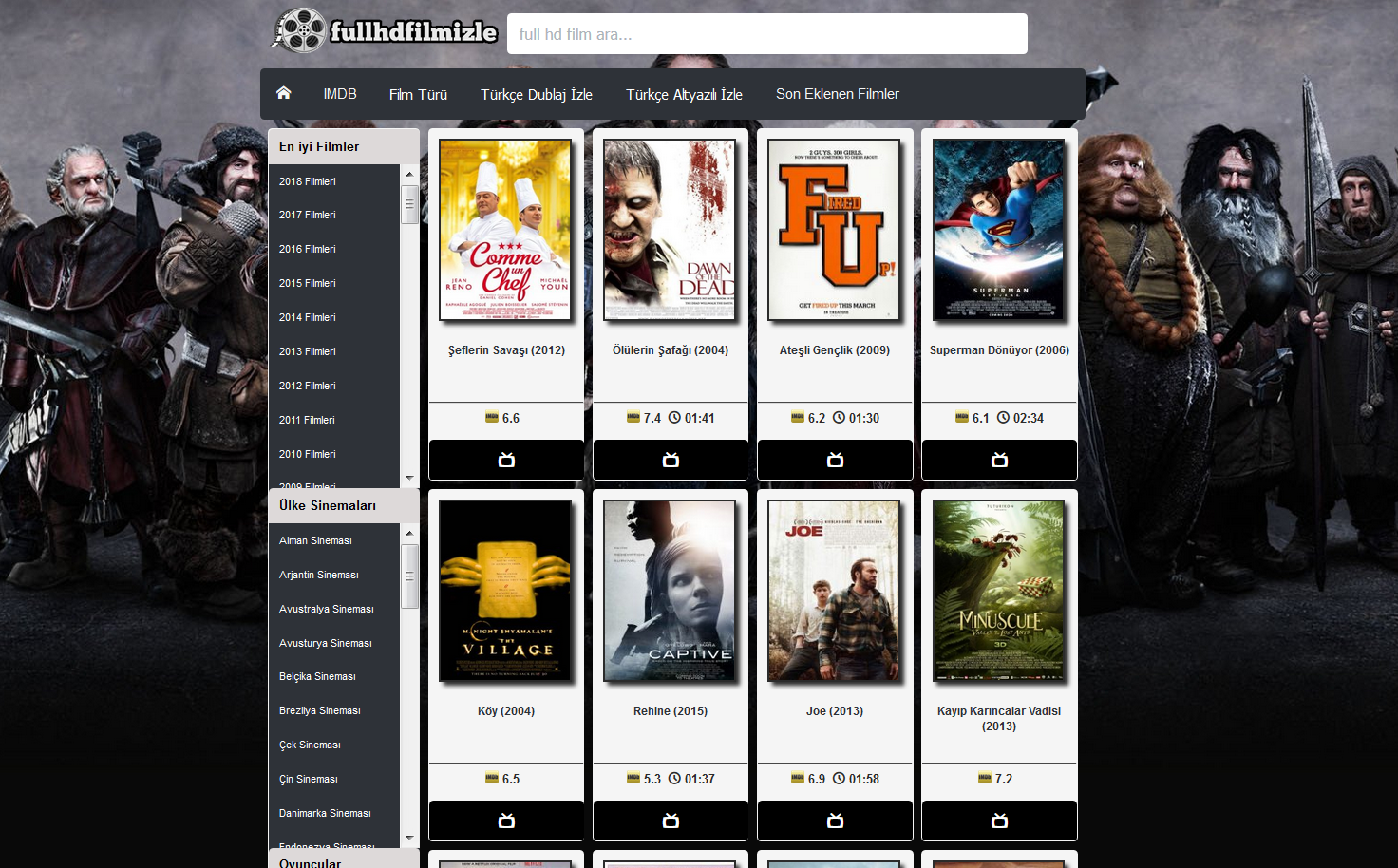The height and width of the screenshot is (868, 1398).
Task: Click the watch TV icon under Kayıp Karıncalar Vadisi
Action: point(999,821)
